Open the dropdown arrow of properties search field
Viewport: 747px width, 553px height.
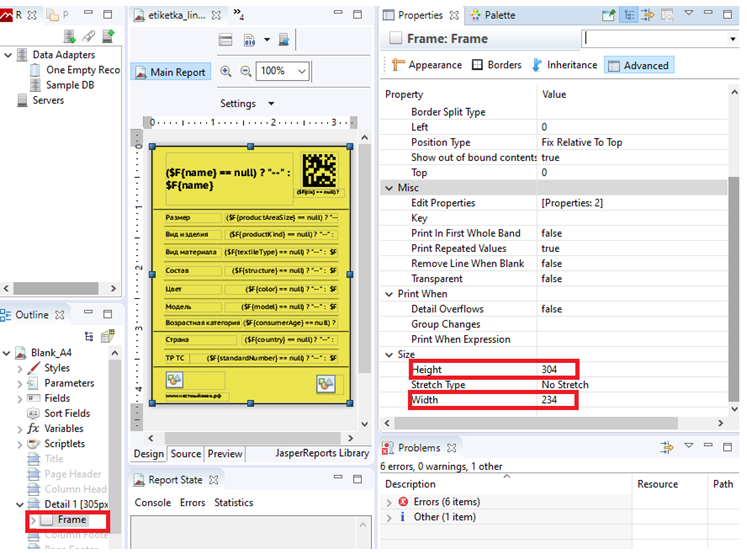pyautogui.click(x=733, y=39)
